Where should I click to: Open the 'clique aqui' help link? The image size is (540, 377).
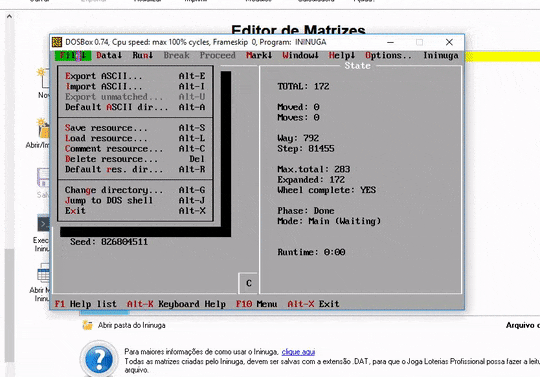pyautogui.click(x=298, y=352)
